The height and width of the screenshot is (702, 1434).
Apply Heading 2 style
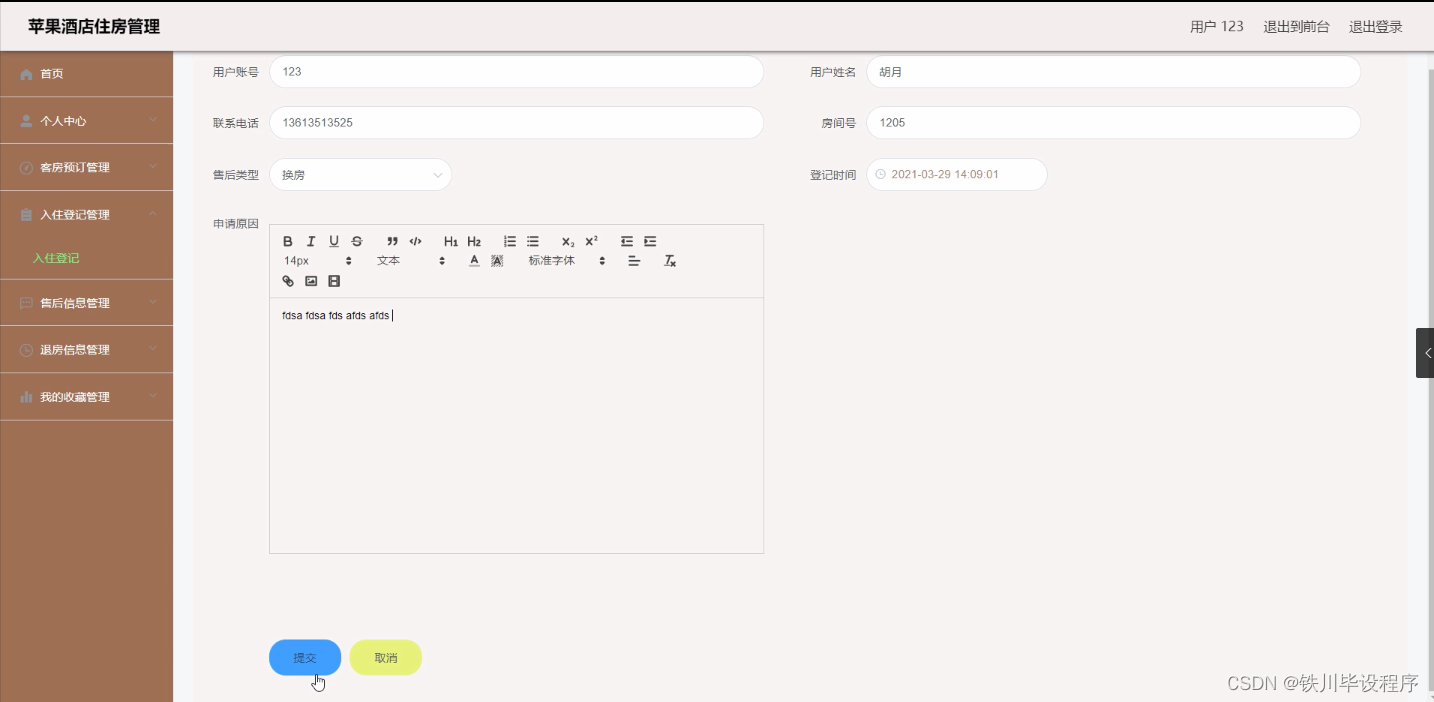474,241
